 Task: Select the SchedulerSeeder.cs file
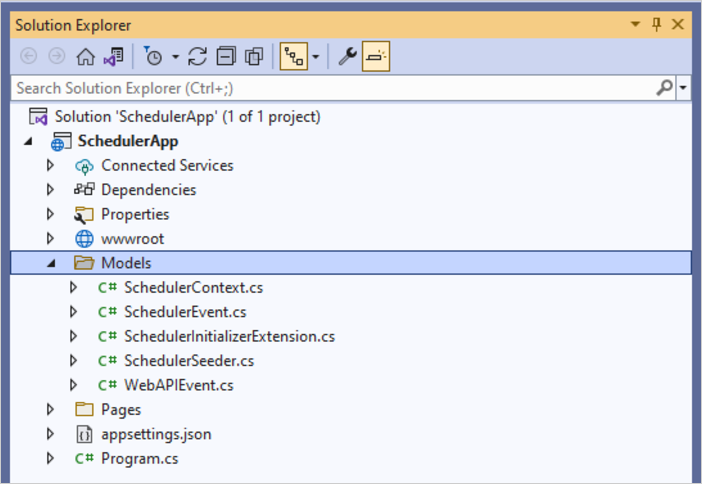188,360
